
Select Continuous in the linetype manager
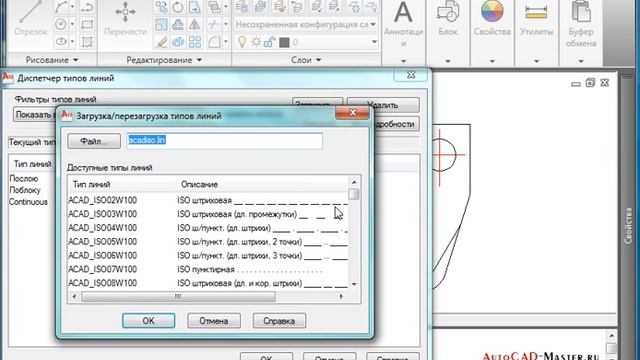[28, 202]
